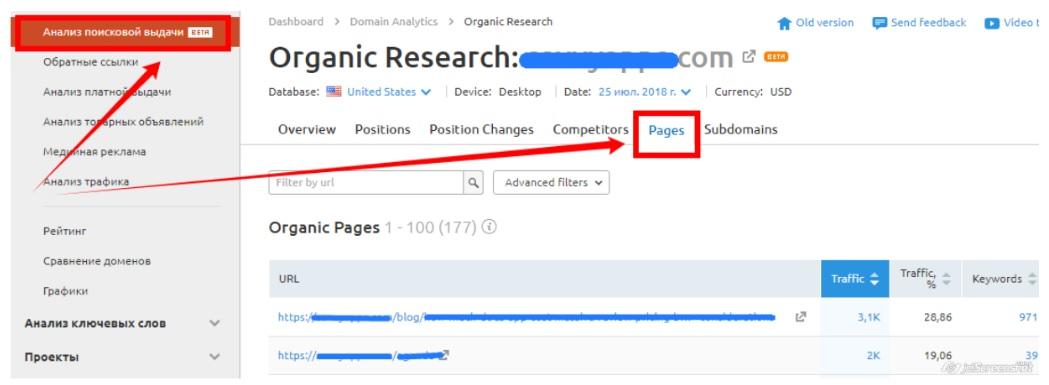The width and height of the screenshot is (1049, 385).
Task: Sort by the Traffic % column arrows
Action: click(946, 279)
